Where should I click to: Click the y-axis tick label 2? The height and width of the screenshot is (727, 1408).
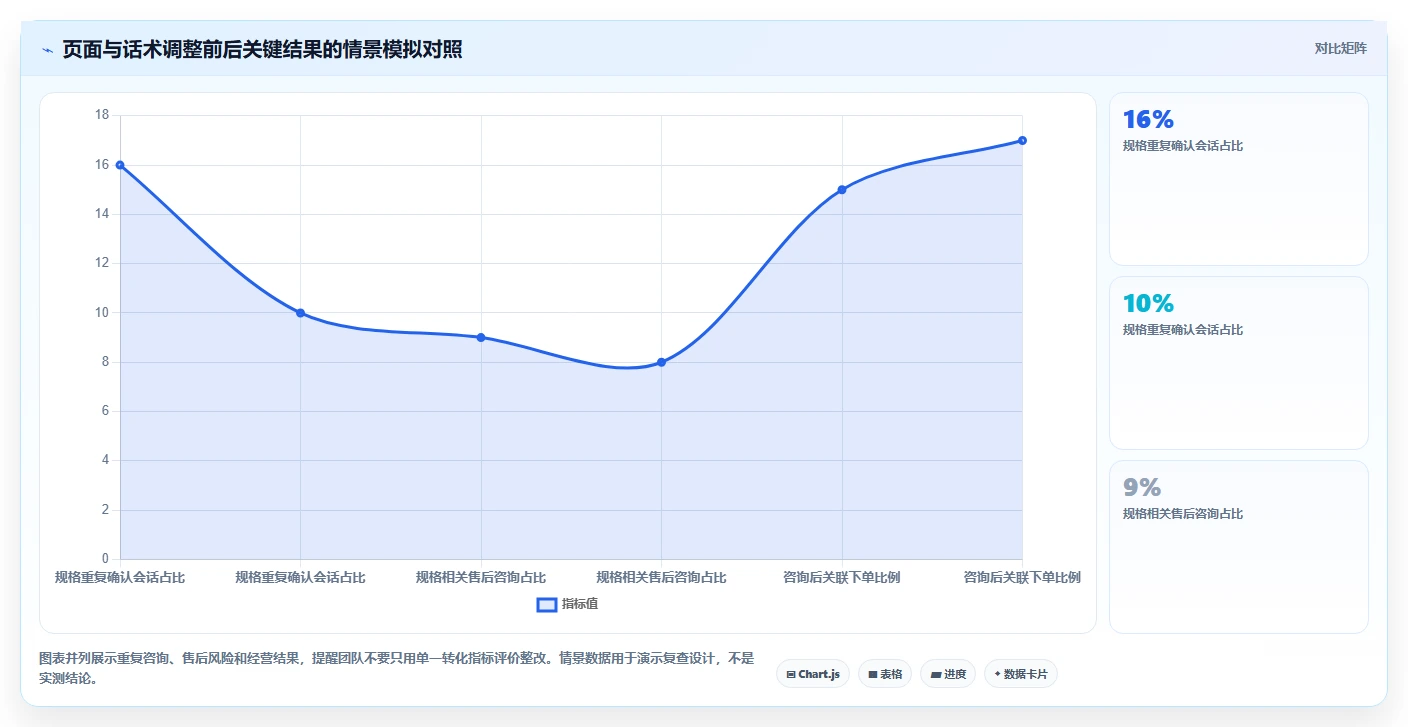coord(104,510)
